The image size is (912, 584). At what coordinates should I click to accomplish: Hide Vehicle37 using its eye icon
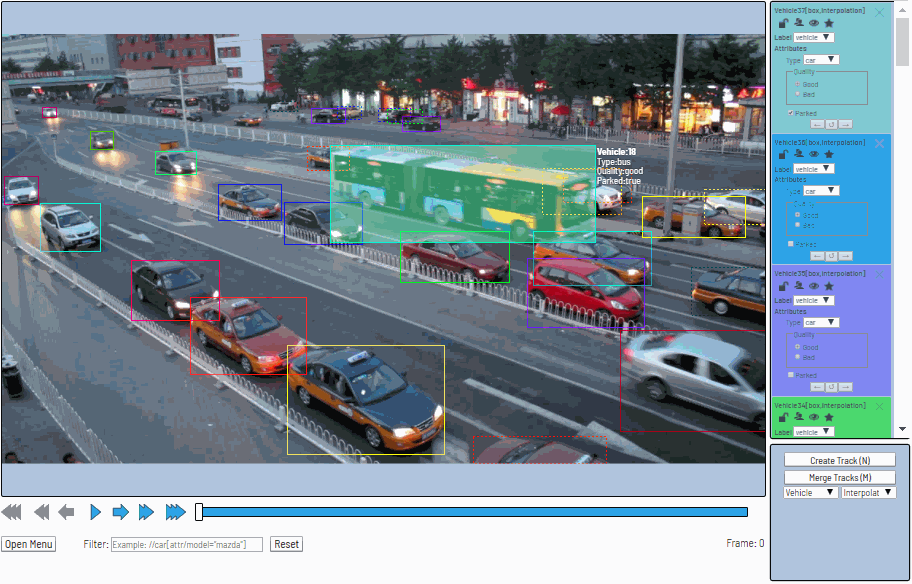tap(814, 23)
